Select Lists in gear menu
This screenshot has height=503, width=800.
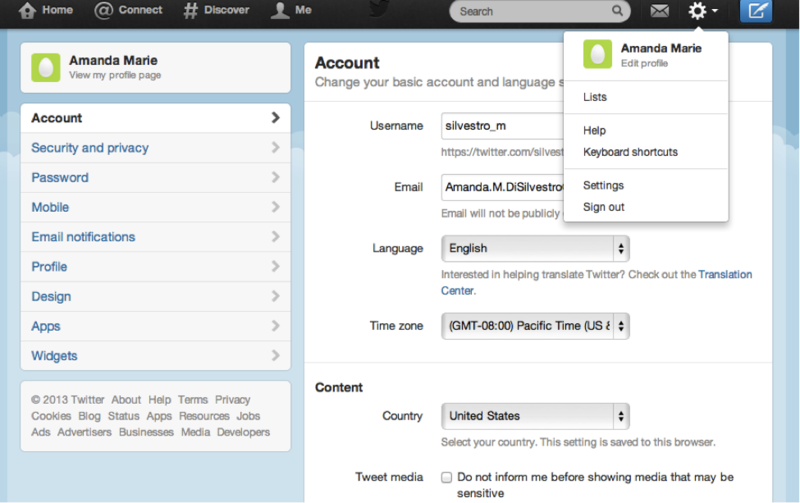(x=595, y=97)
